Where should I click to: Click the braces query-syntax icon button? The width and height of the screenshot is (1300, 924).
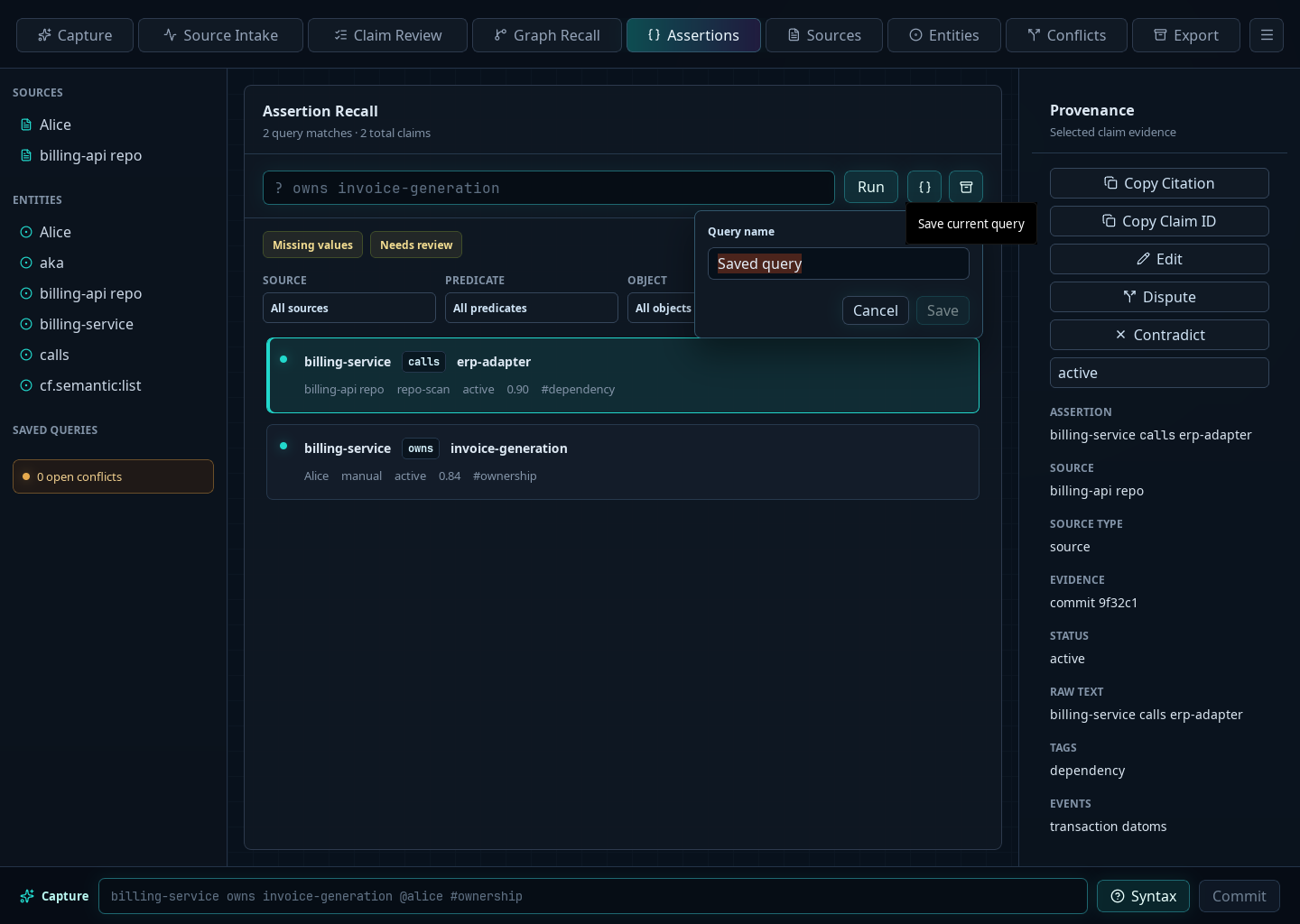[924, 187]
